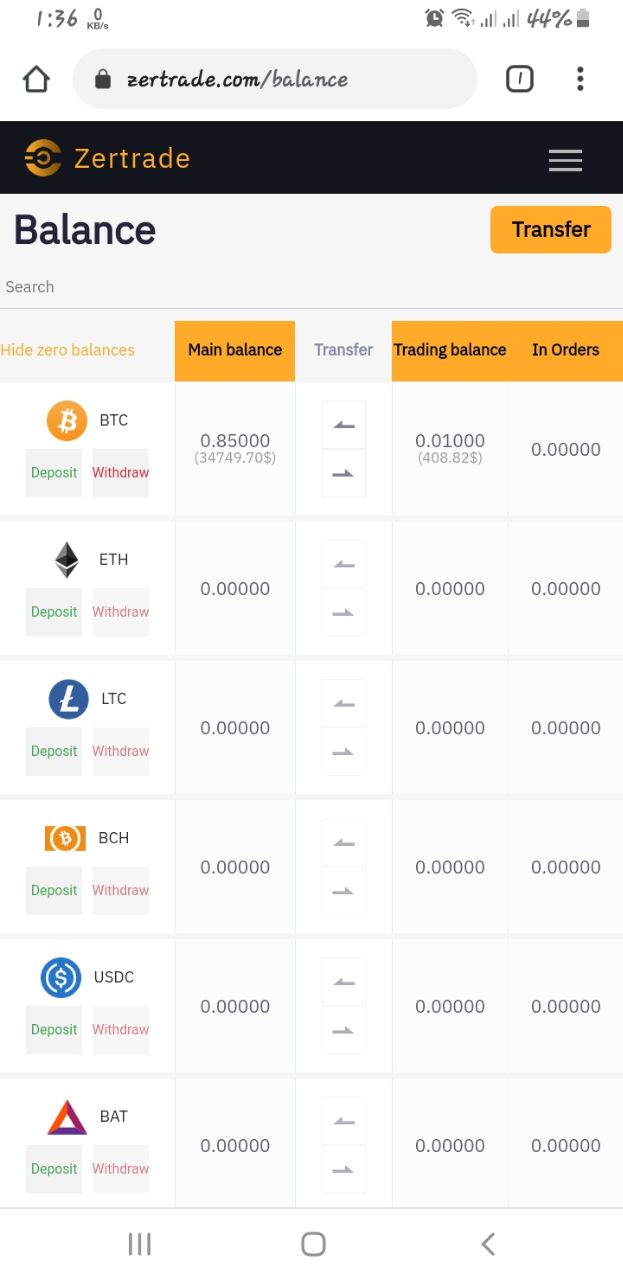Screen dimensions: 623x1280
Task: Withdraw BTC funds
Action: (x=121, y=473)
